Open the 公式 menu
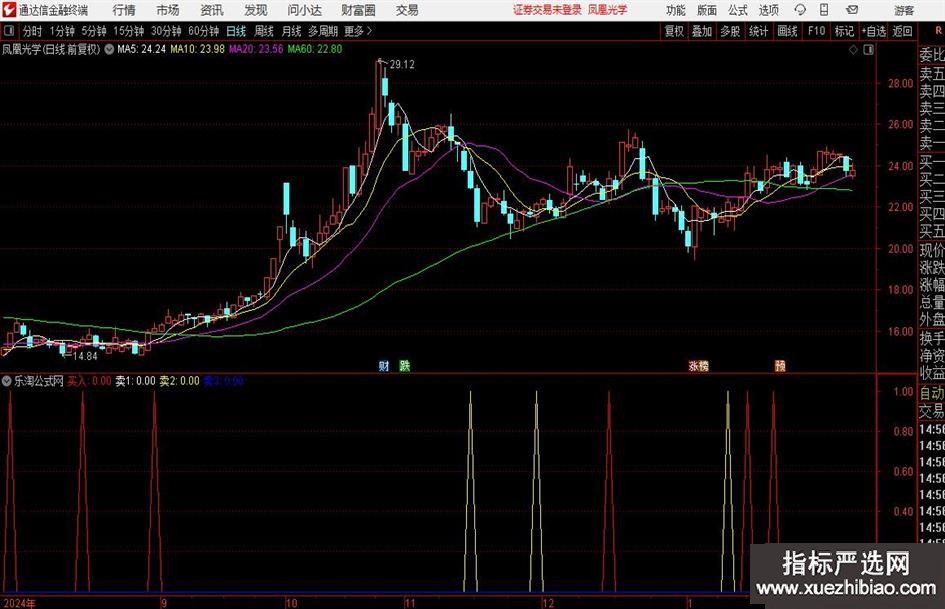This screenshot has width=945, height=609. pyautogui.click(x=737, y=10)
